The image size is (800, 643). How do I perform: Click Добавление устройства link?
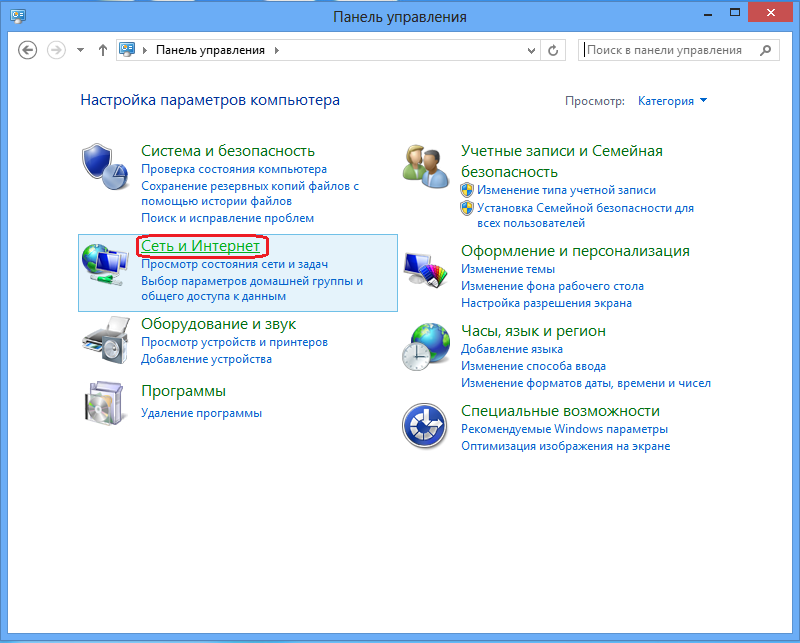206,359
